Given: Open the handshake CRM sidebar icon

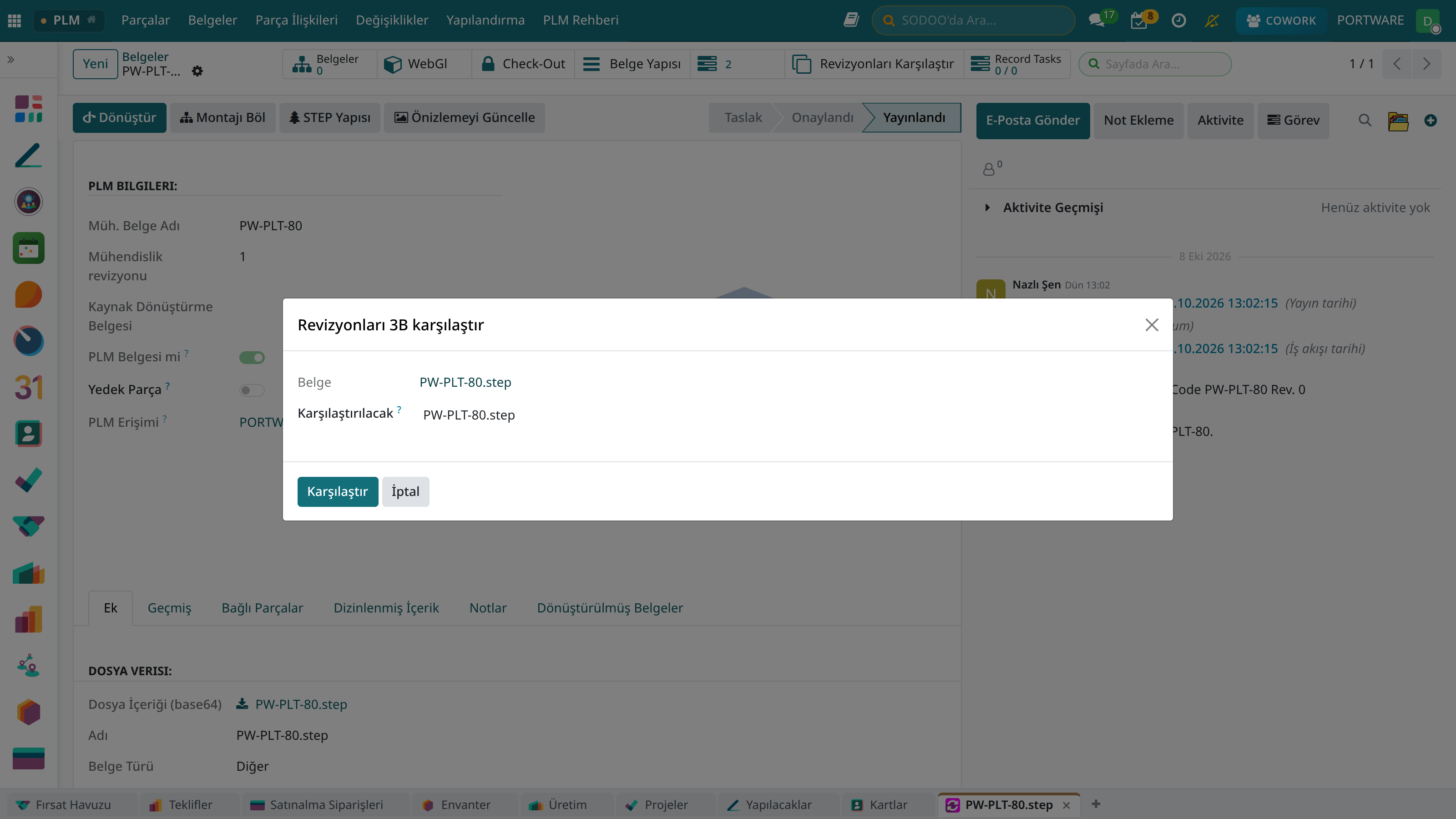Looking at the screenshot, I should click(x=28, y=526).
